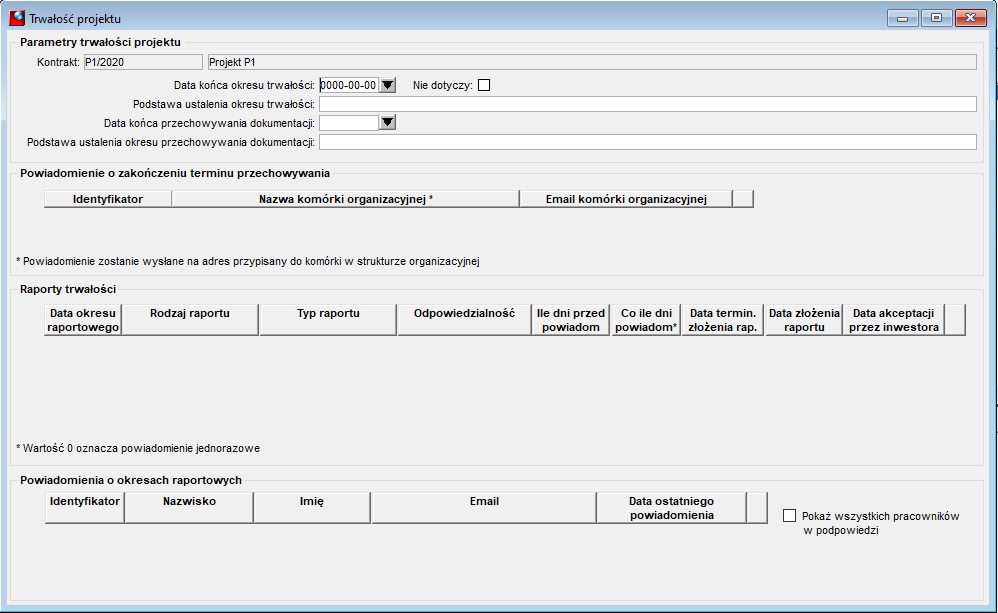The height and width of the screenshot is (613, 998).
Task: Focus the documentation storage basis text field
Action: coord(647,142)
